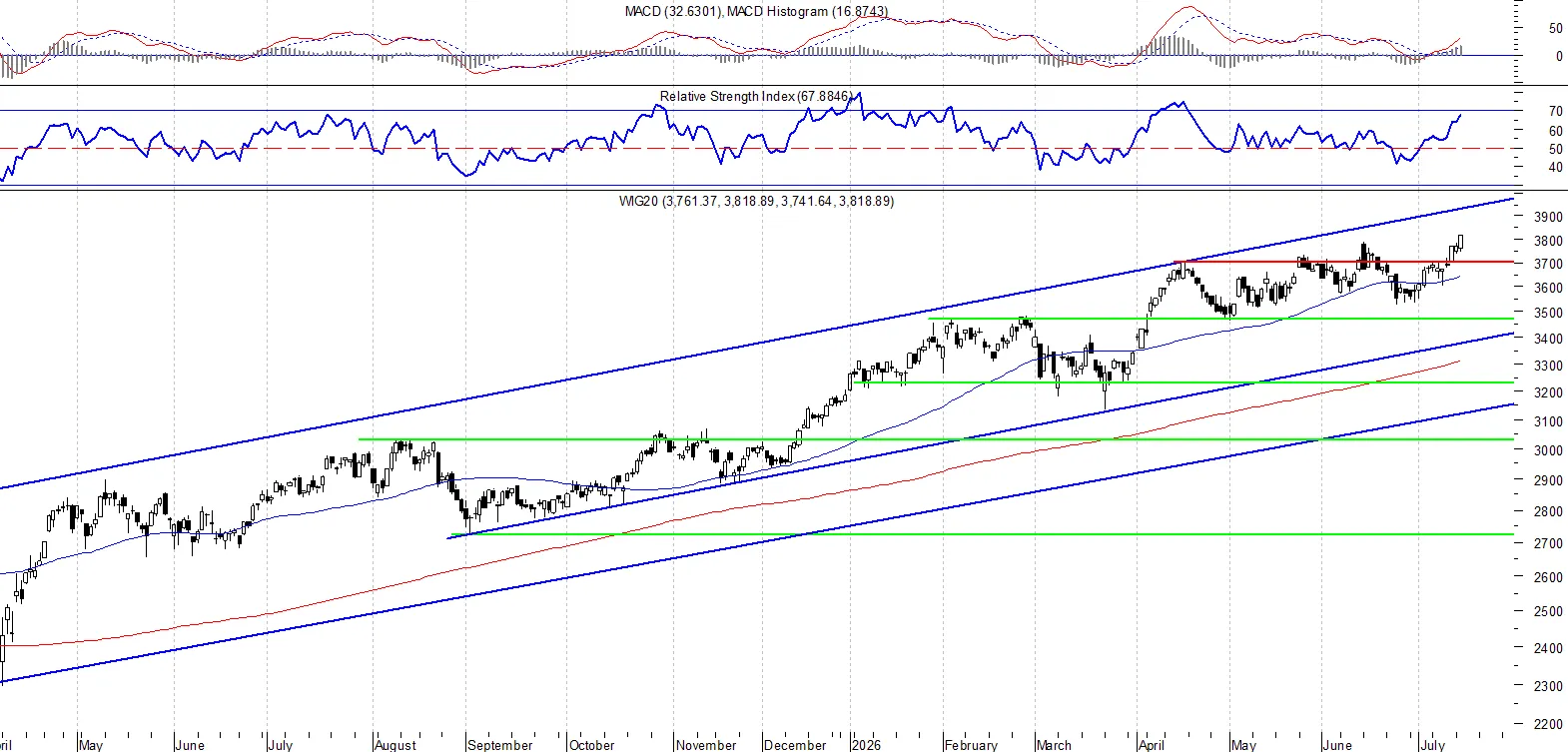This screenshot has height=752, width=1568.
Task: Click the 'August' month label
Action: (x=395, y=745)
